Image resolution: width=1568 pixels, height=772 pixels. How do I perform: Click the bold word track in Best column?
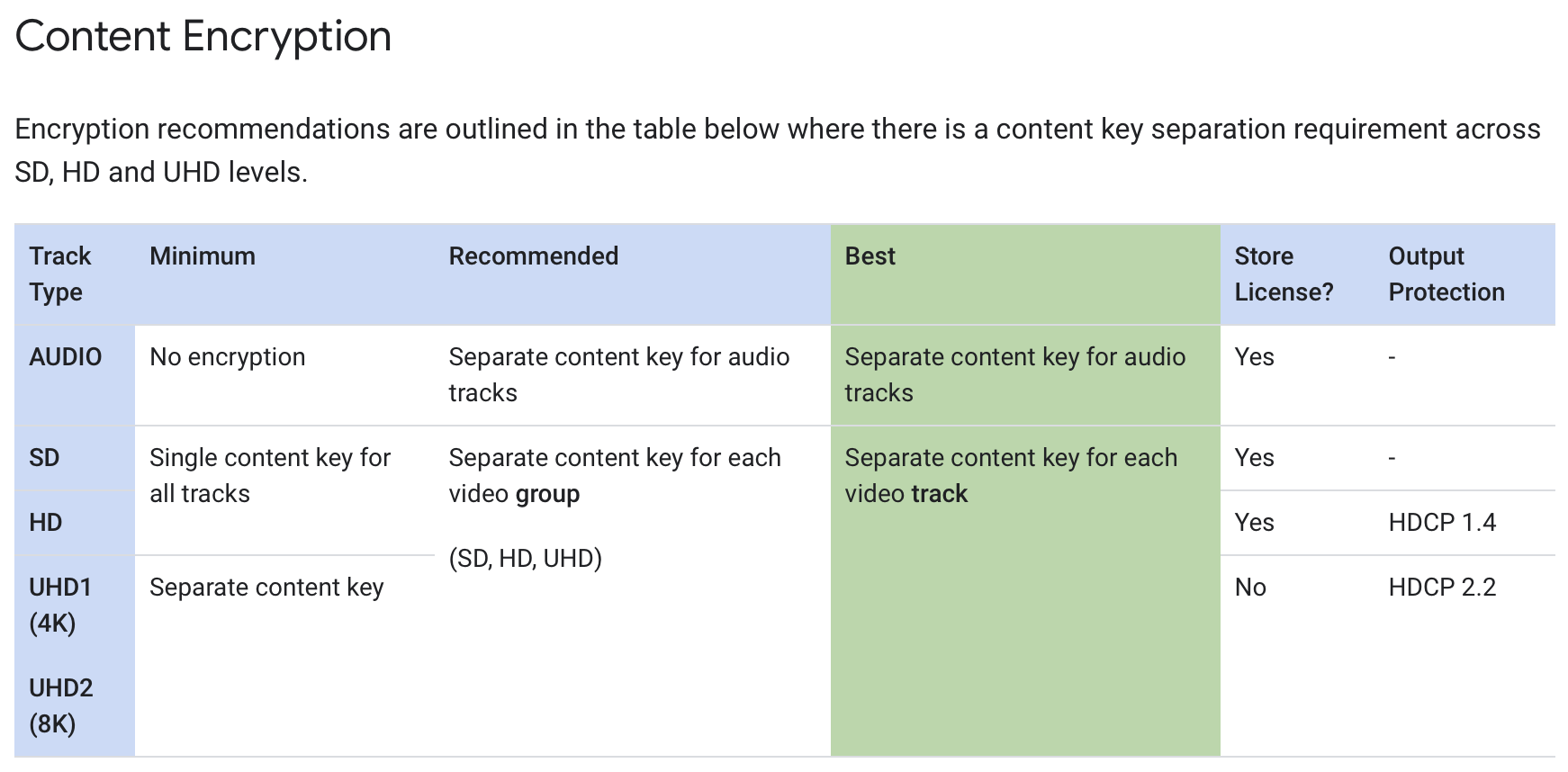939,494
